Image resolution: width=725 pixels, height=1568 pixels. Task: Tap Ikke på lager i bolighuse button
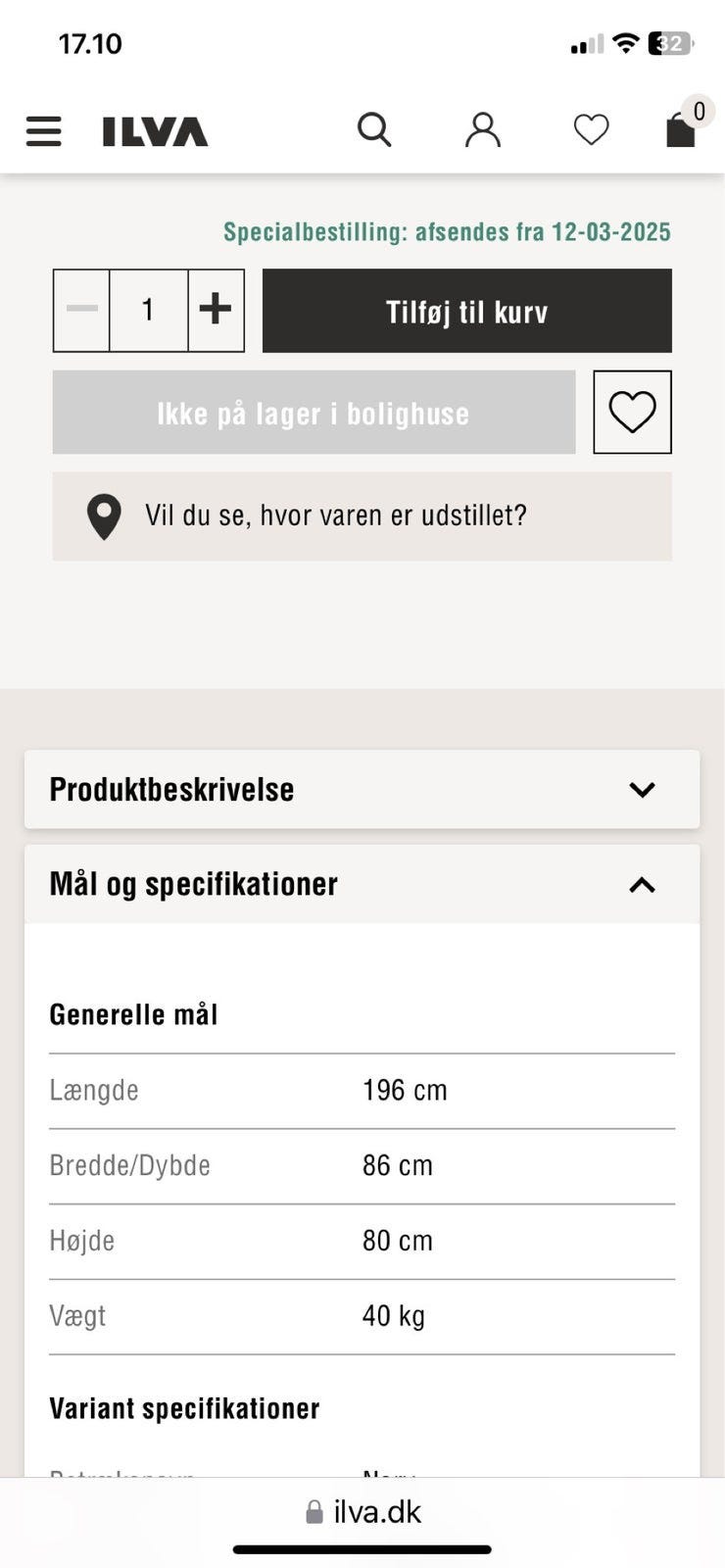(314, 413)
